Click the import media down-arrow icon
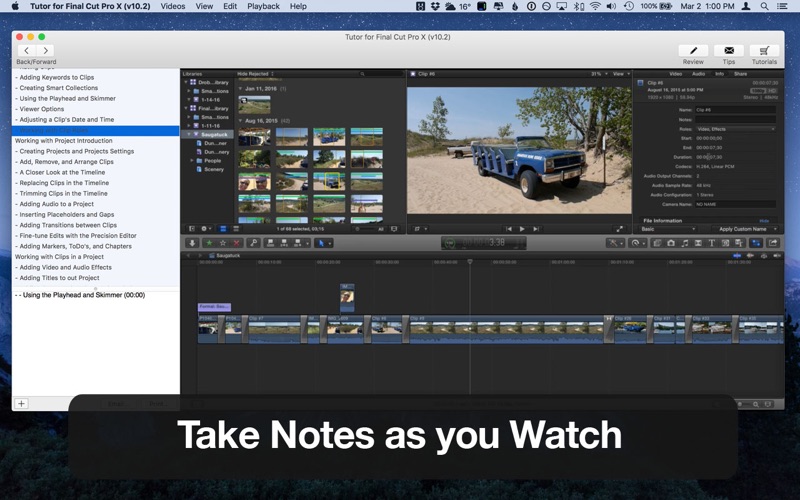 click(x=192, y=243)
